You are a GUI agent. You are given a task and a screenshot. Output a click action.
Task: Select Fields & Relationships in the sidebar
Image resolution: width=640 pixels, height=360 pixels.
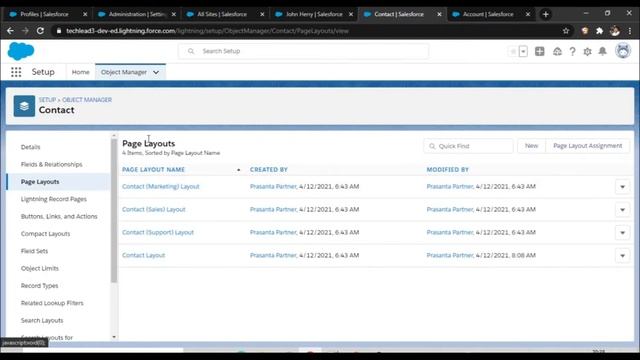click(51, 164)
